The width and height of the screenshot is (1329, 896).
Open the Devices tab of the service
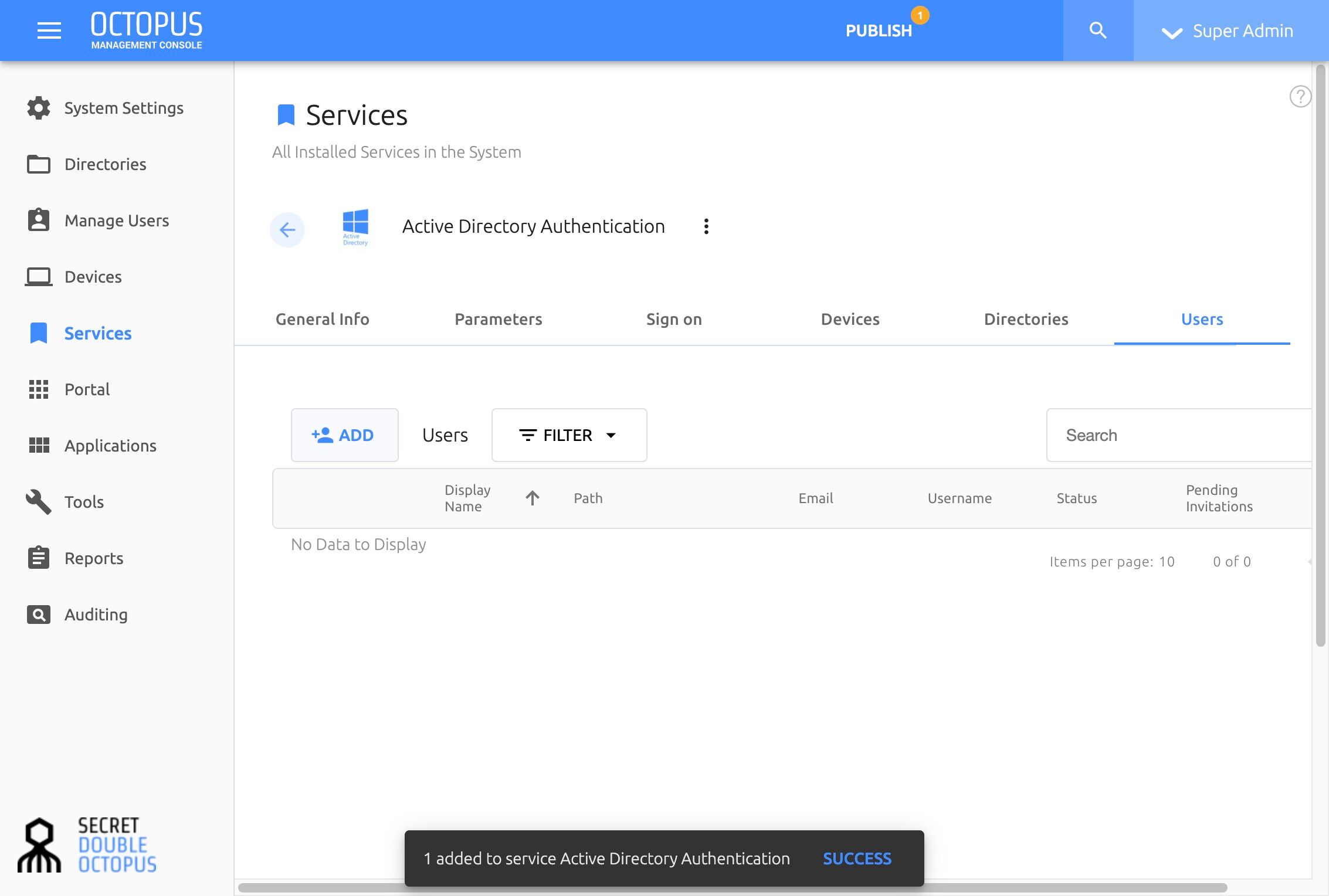[x=850, y=319]
